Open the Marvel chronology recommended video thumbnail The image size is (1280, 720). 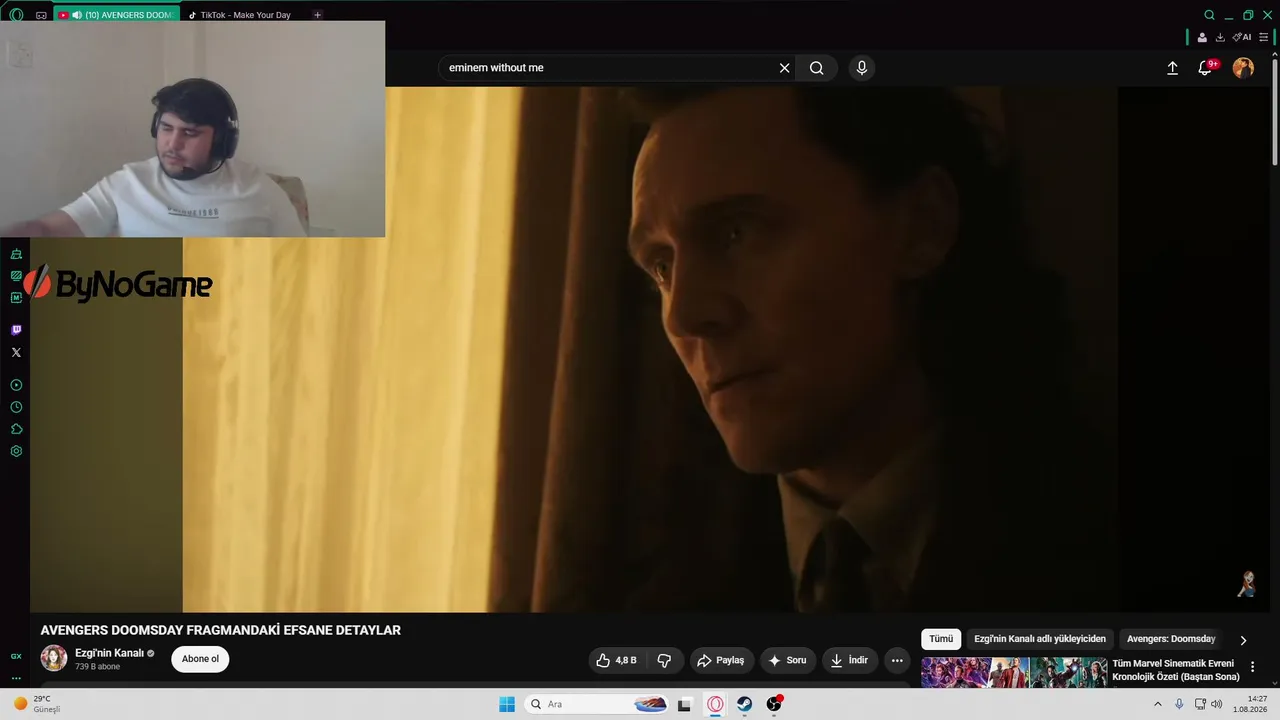click(x=1014, y=672)
